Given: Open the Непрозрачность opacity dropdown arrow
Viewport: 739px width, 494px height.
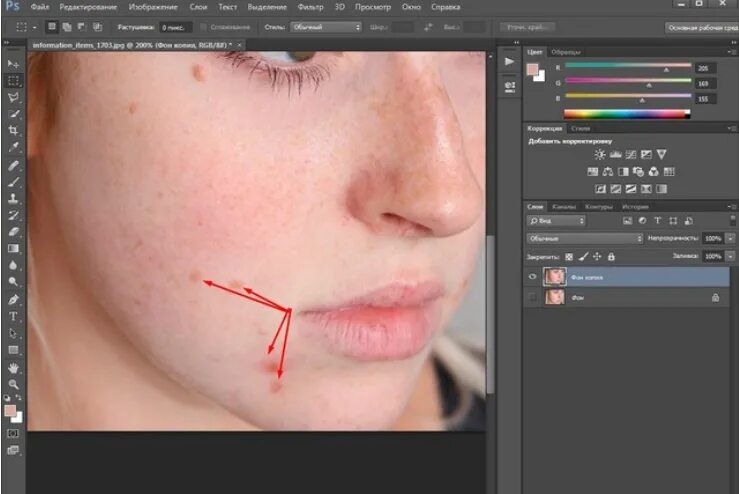Looking at the screenshot, I should click(730, 239).
